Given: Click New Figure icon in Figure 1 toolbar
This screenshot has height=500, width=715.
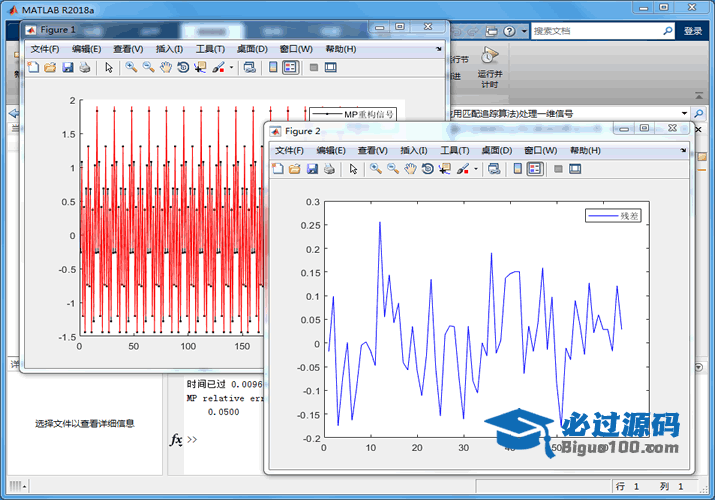Looking at the screenshot, I should click(33, 67).
